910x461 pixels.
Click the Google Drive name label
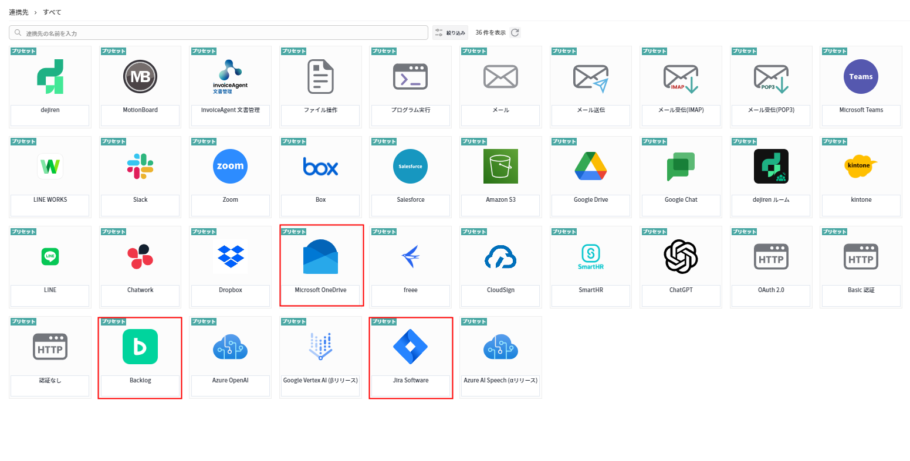click(x=591, y=200)
